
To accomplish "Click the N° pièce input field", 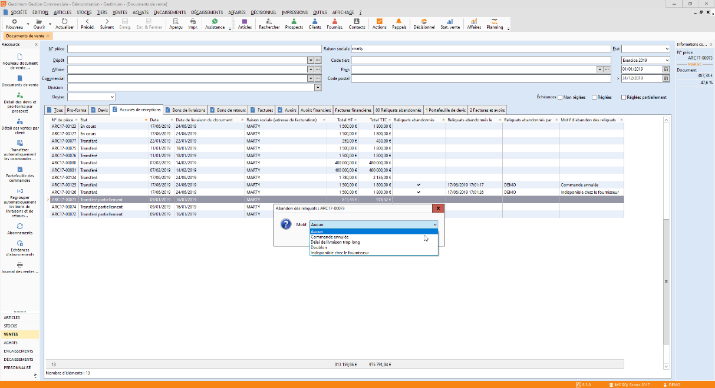I will point(194,48).
